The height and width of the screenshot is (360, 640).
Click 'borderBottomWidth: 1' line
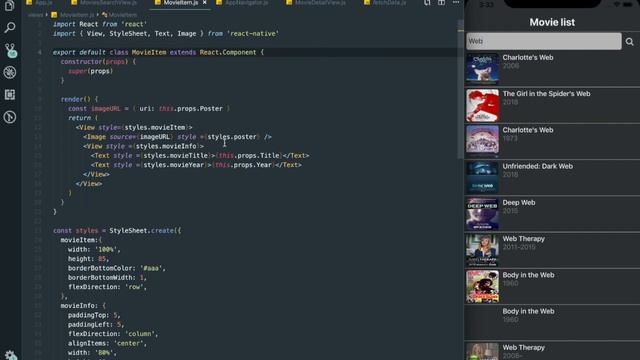[x=107, y=278]
